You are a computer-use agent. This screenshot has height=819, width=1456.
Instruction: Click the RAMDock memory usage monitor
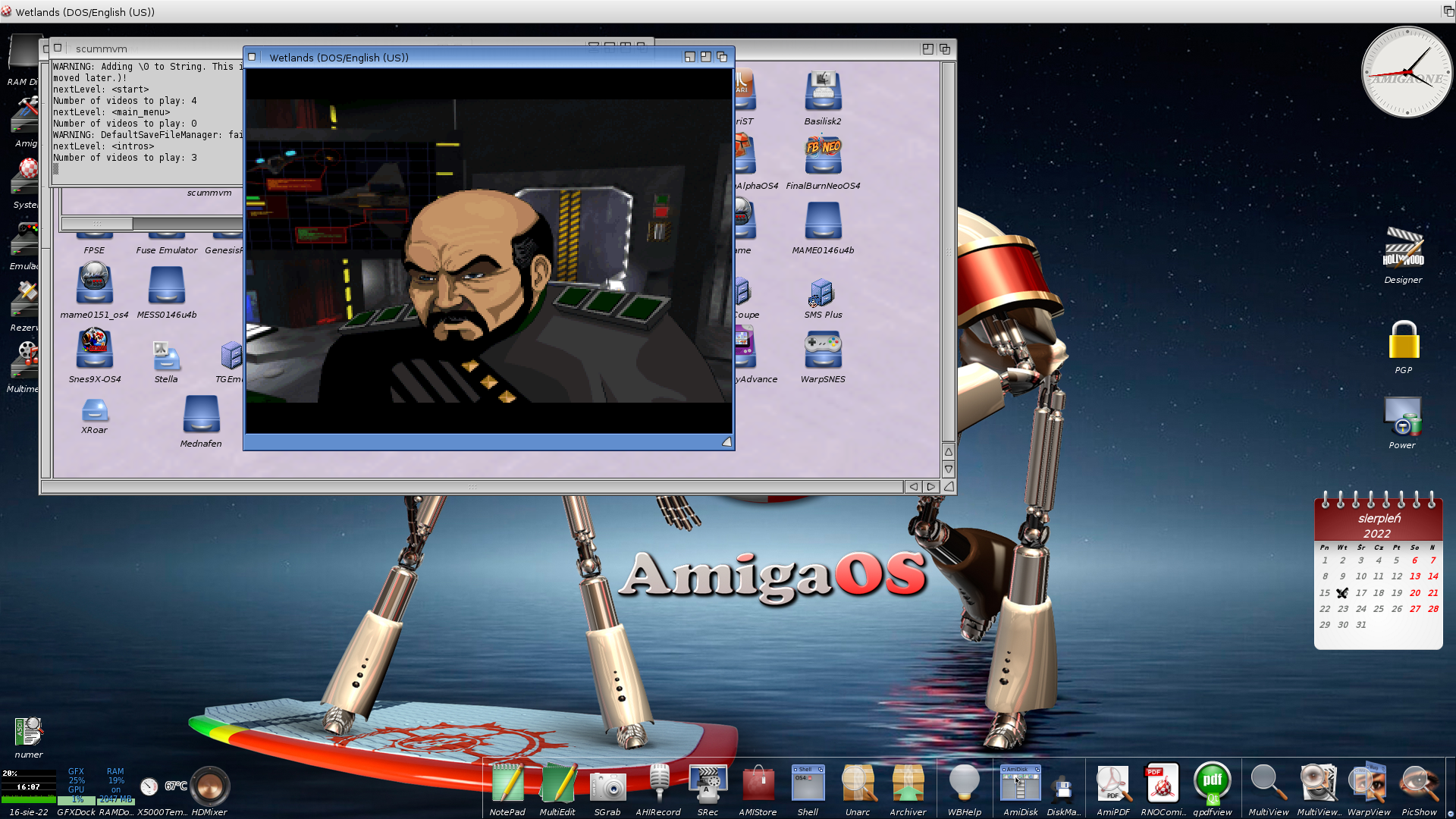116,786
